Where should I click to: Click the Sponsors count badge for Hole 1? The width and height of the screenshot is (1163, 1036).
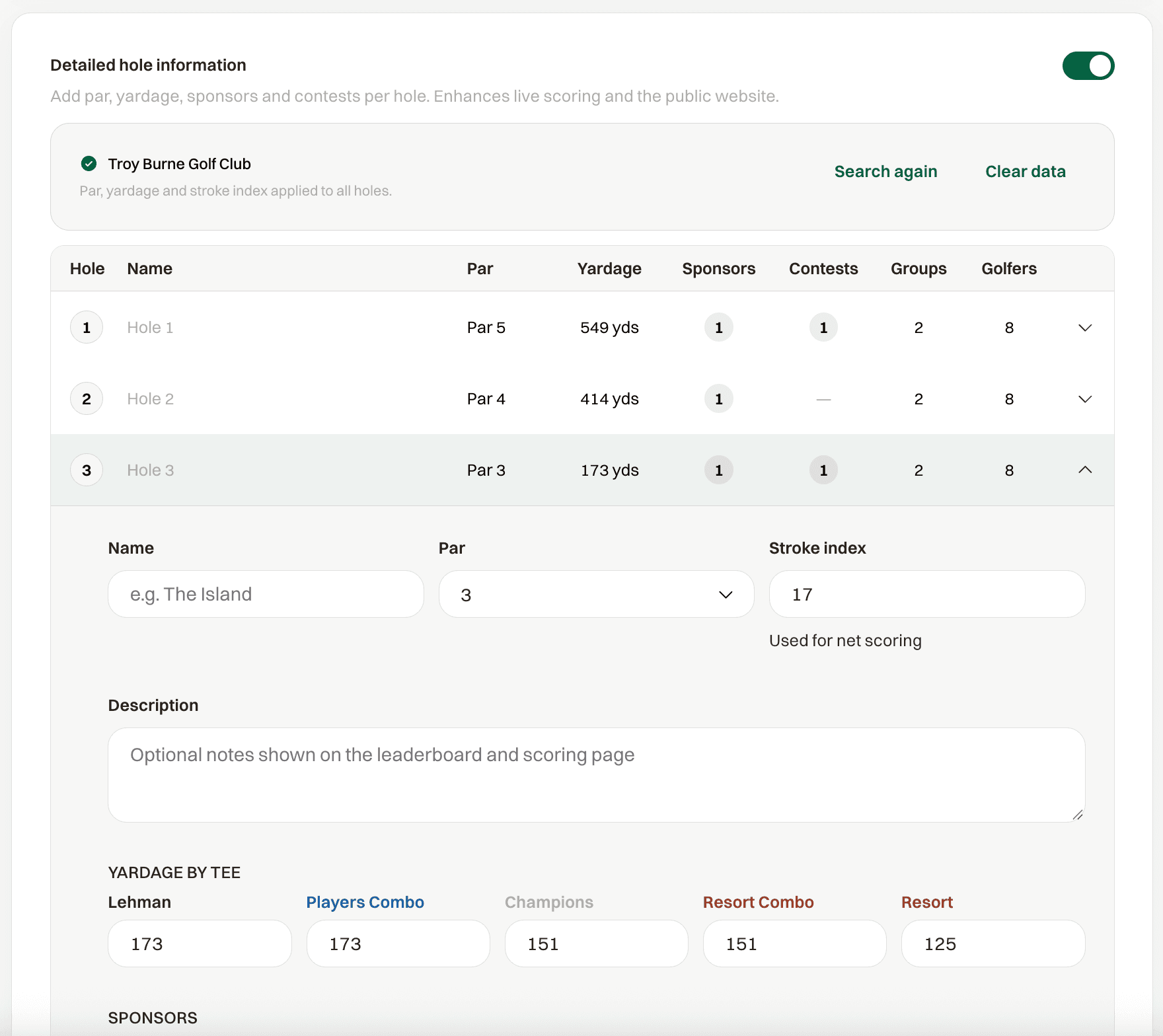point(718,327)
